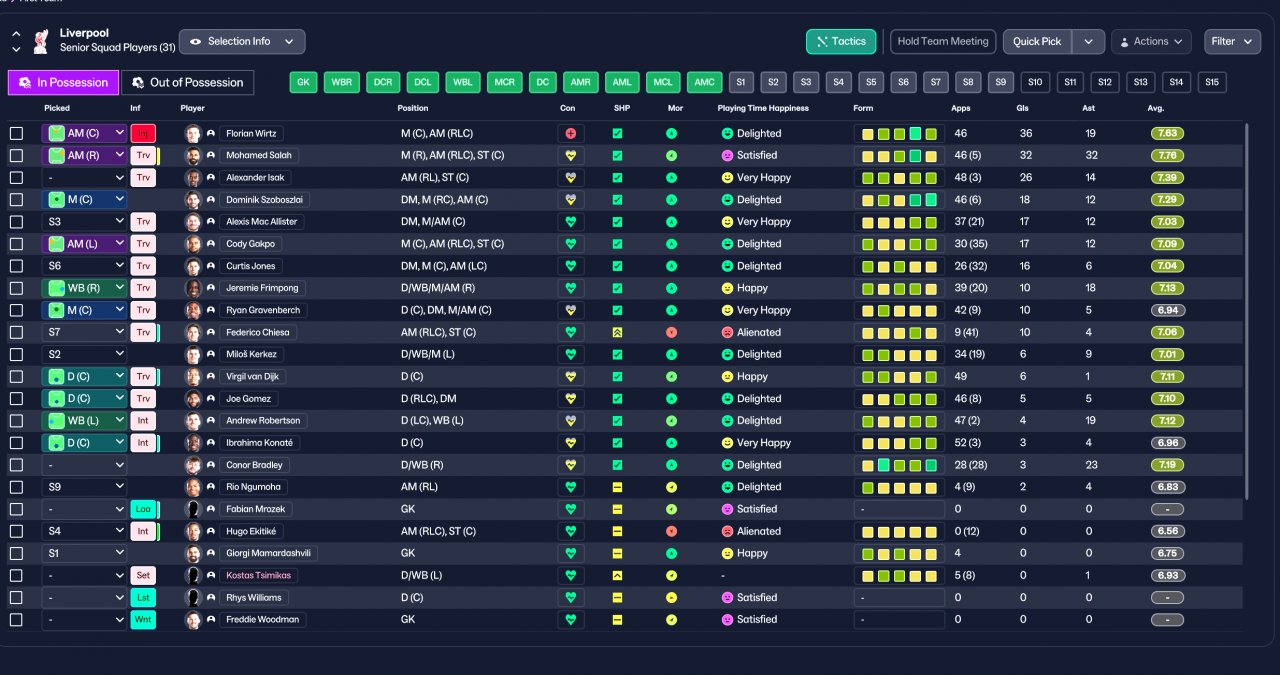Open Giorgi Mamardashvili's S1 picked dropdown
Screen dimensions: 1280x675
click(84, 553)
